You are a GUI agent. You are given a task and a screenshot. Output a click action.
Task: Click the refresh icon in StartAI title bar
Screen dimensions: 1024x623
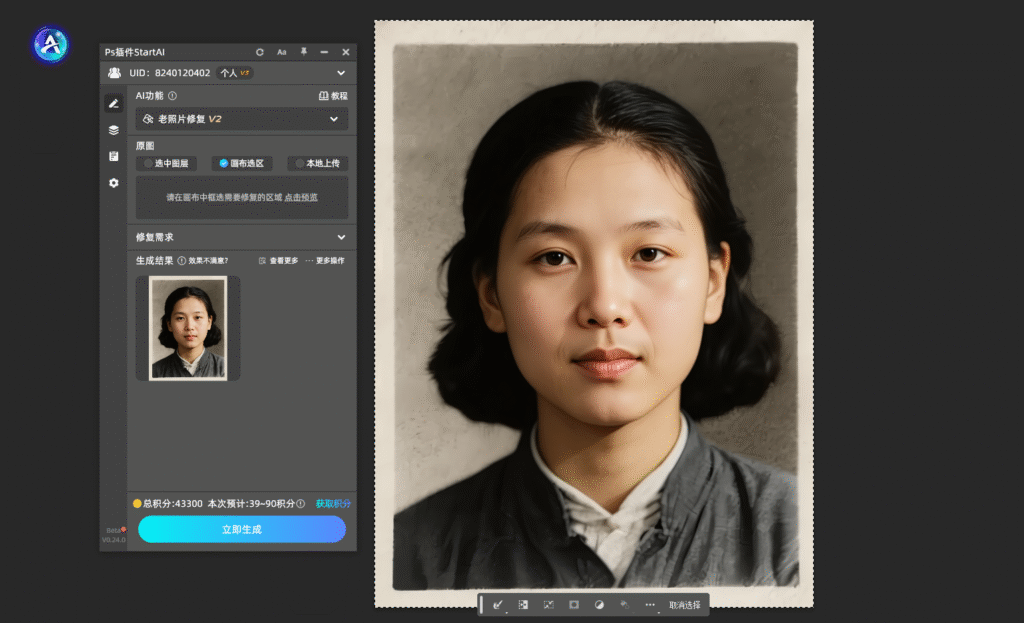pos(260,52)
